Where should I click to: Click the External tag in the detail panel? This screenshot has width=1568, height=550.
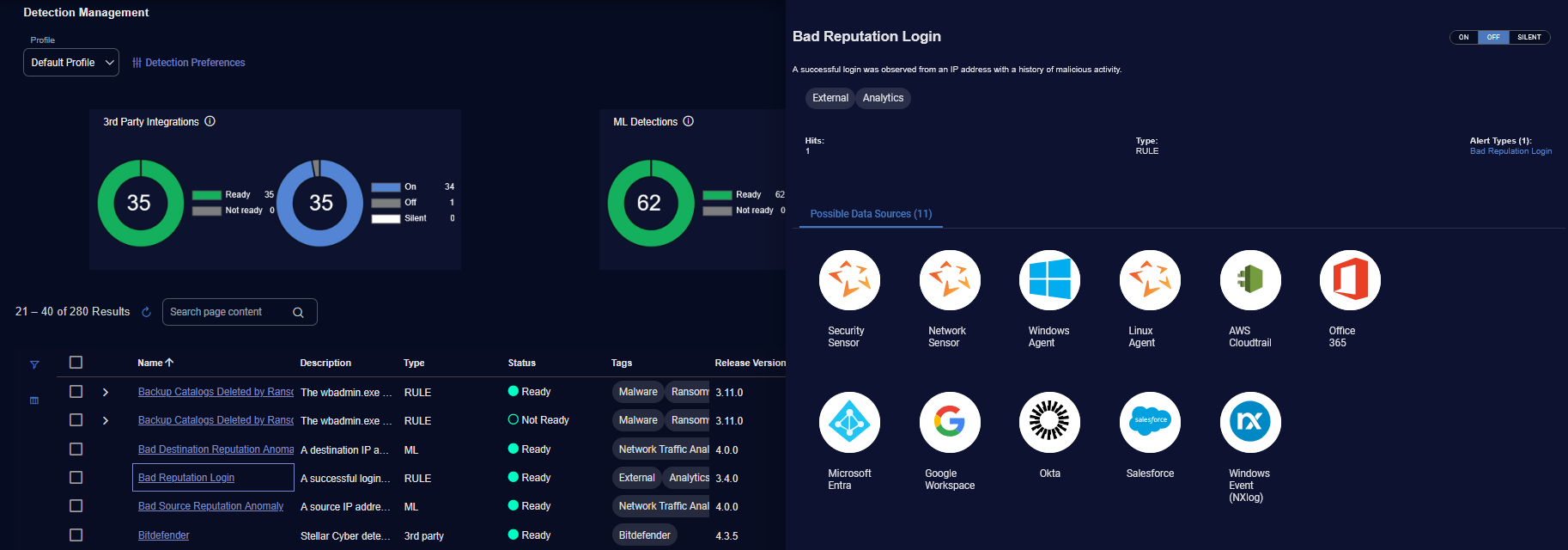(830, 98)
